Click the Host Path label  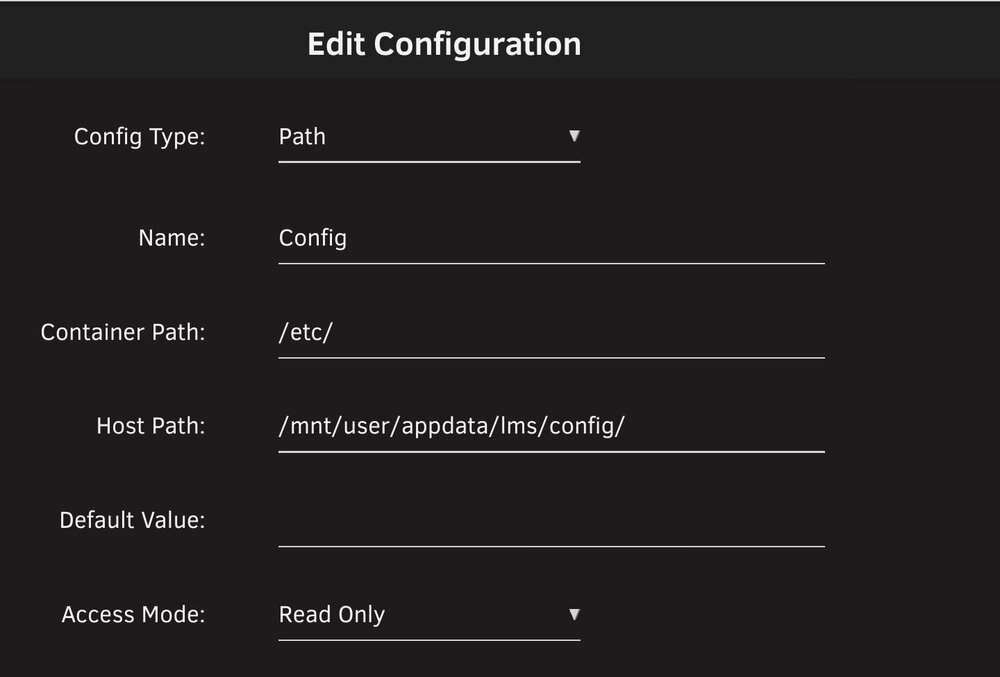click(x=151, y=426)
